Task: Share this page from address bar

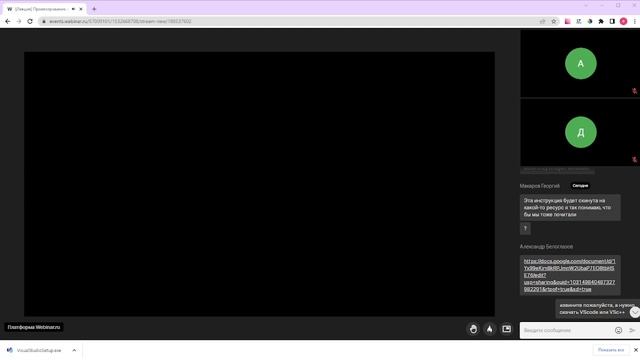Action: [542, 21]
